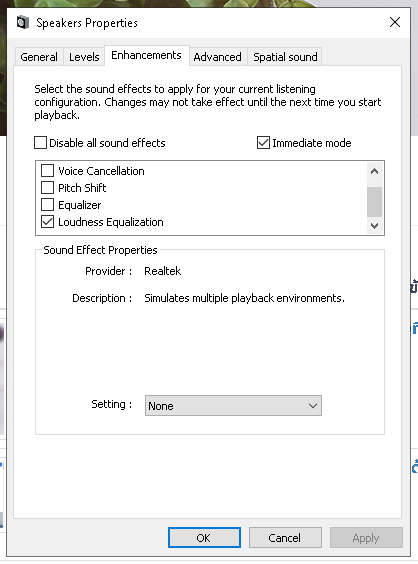Open the Setting dropdown showing None
418x564 pixels.
click(x=233, y=406)
